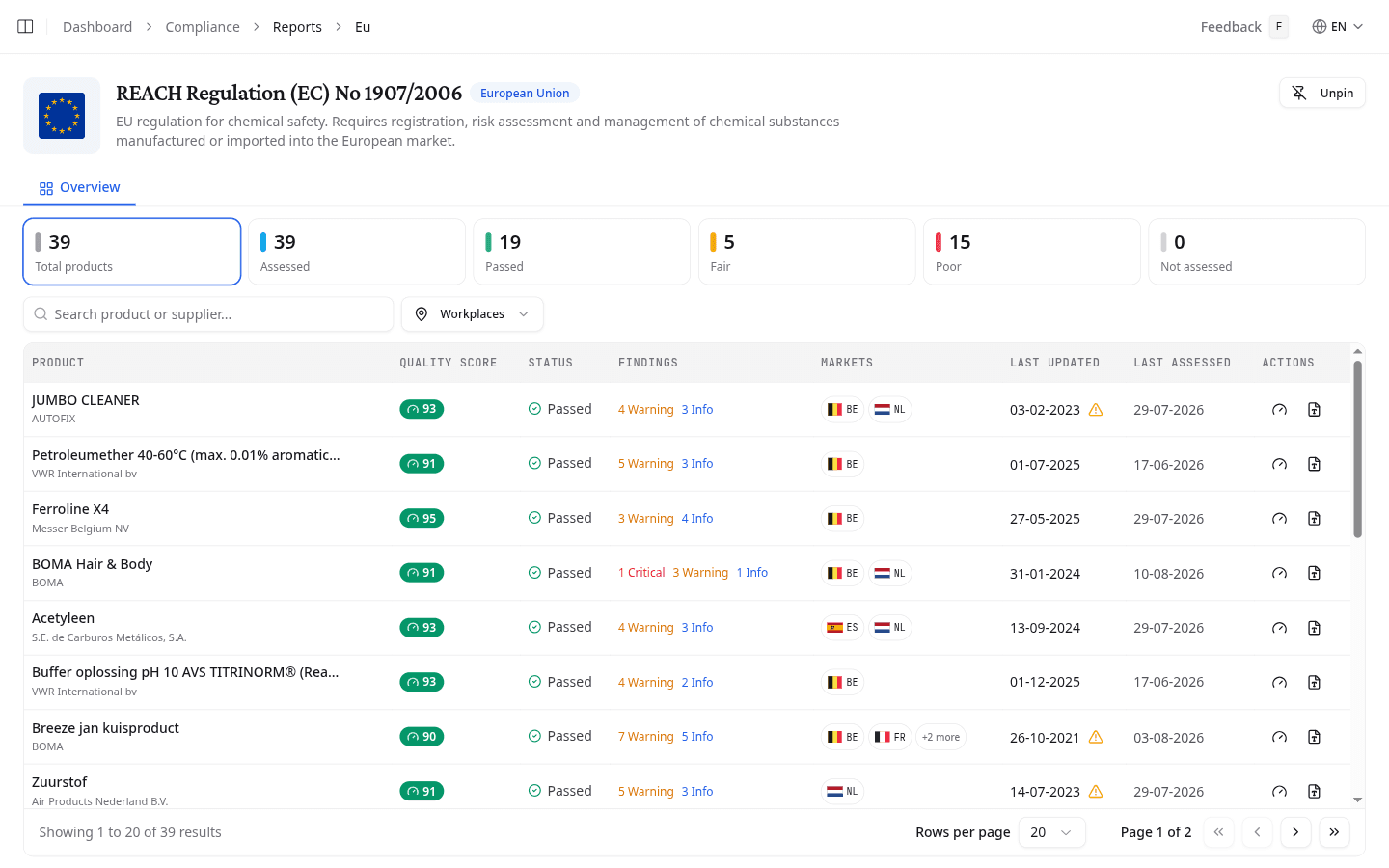Click outdated warning icon next to 14-07-2023
Viewport: 1389px width, 868px height.
pos(1096,791)
